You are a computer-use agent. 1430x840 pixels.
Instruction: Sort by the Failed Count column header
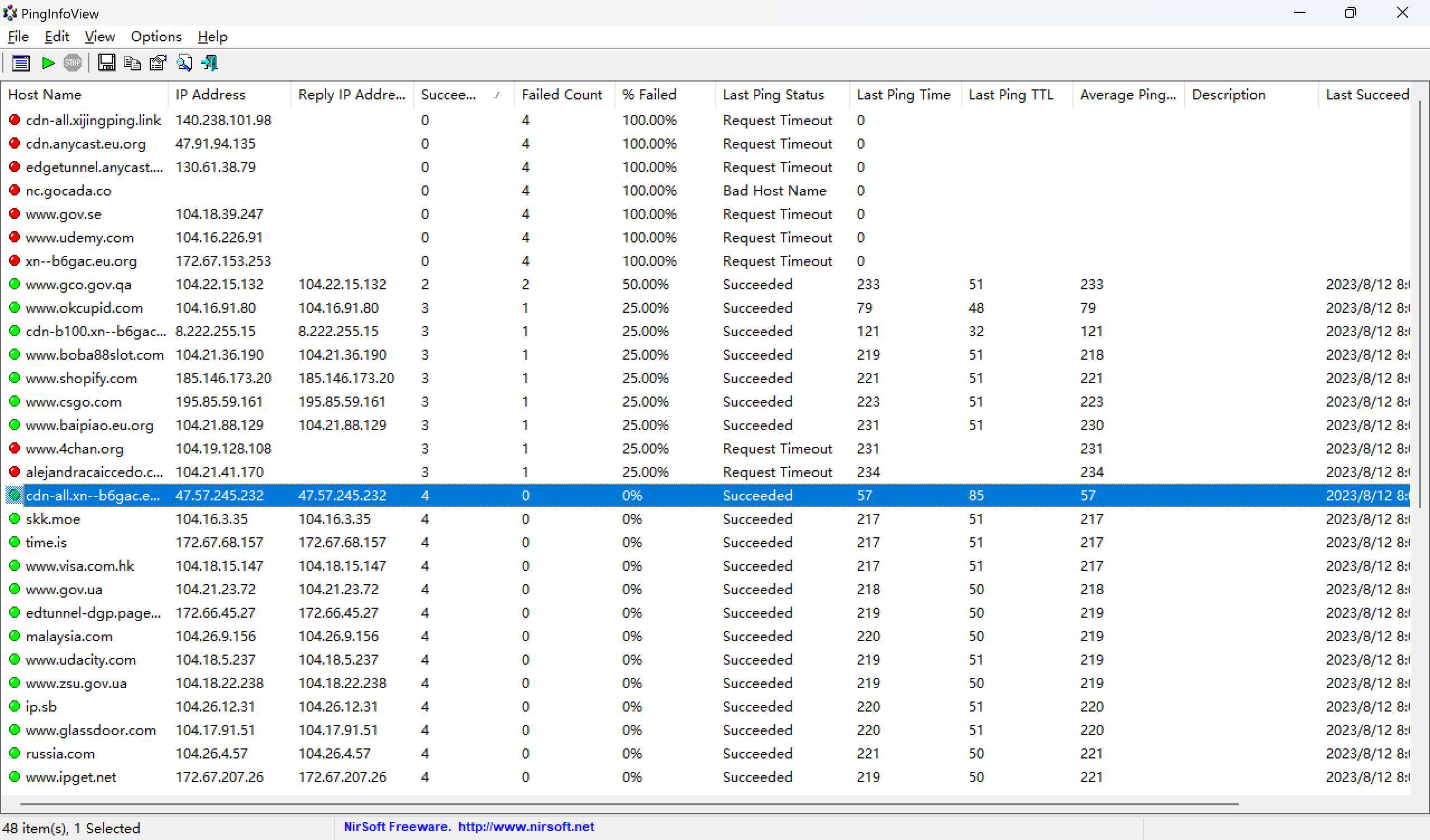pos(565,94)
